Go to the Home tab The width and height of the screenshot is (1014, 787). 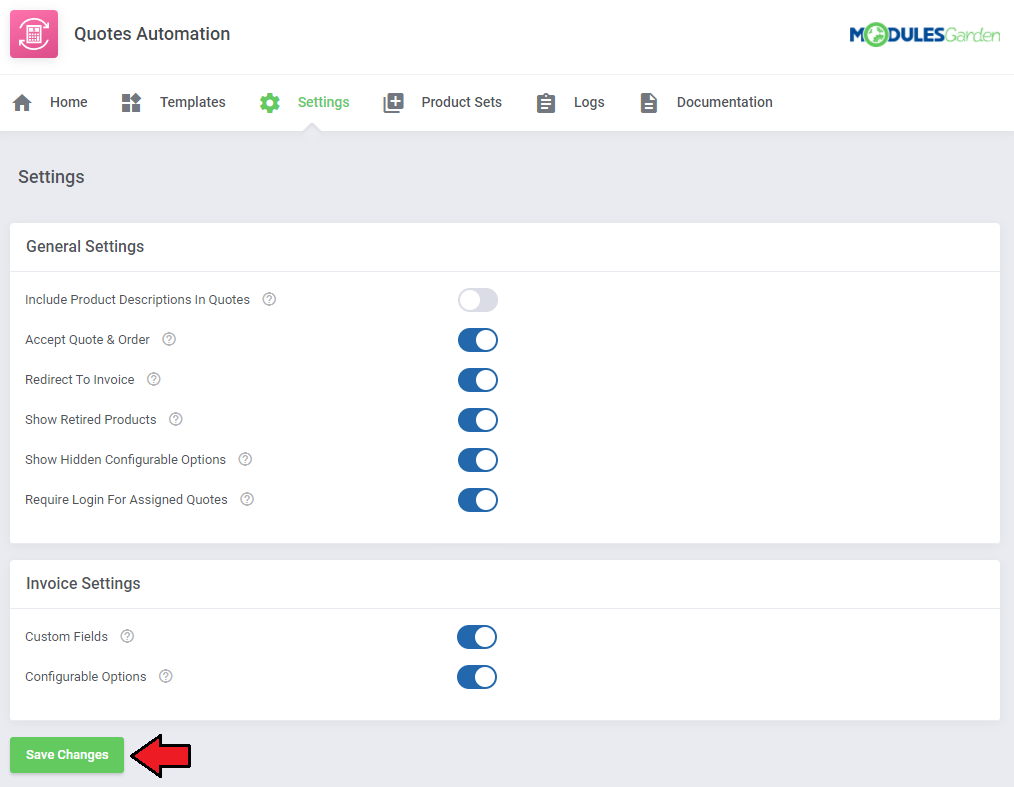(69, 102)
